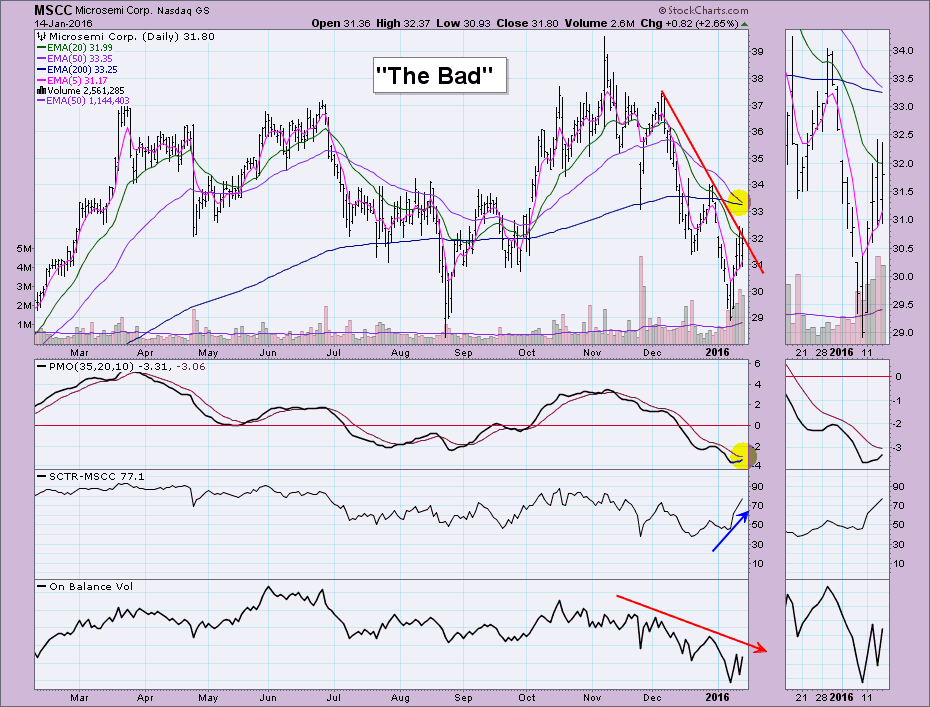
Task: Click the Volume 2.6M header value
Action: 599,24
